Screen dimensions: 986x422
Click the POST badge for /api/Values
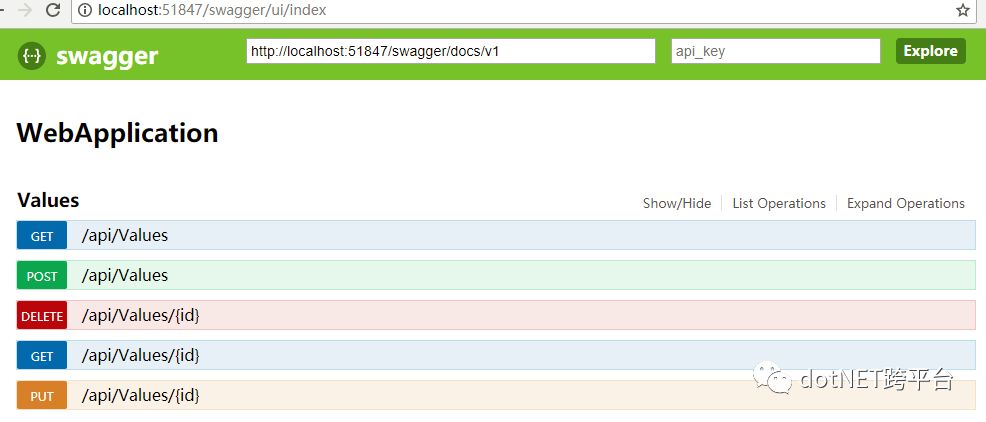pos(42,275)
